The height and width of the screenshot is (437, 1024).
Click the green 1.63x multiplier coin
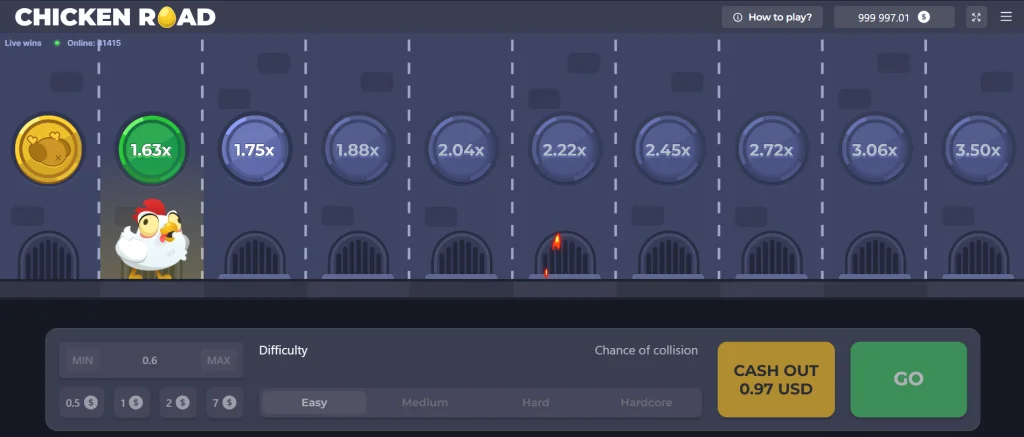point(151,150)
